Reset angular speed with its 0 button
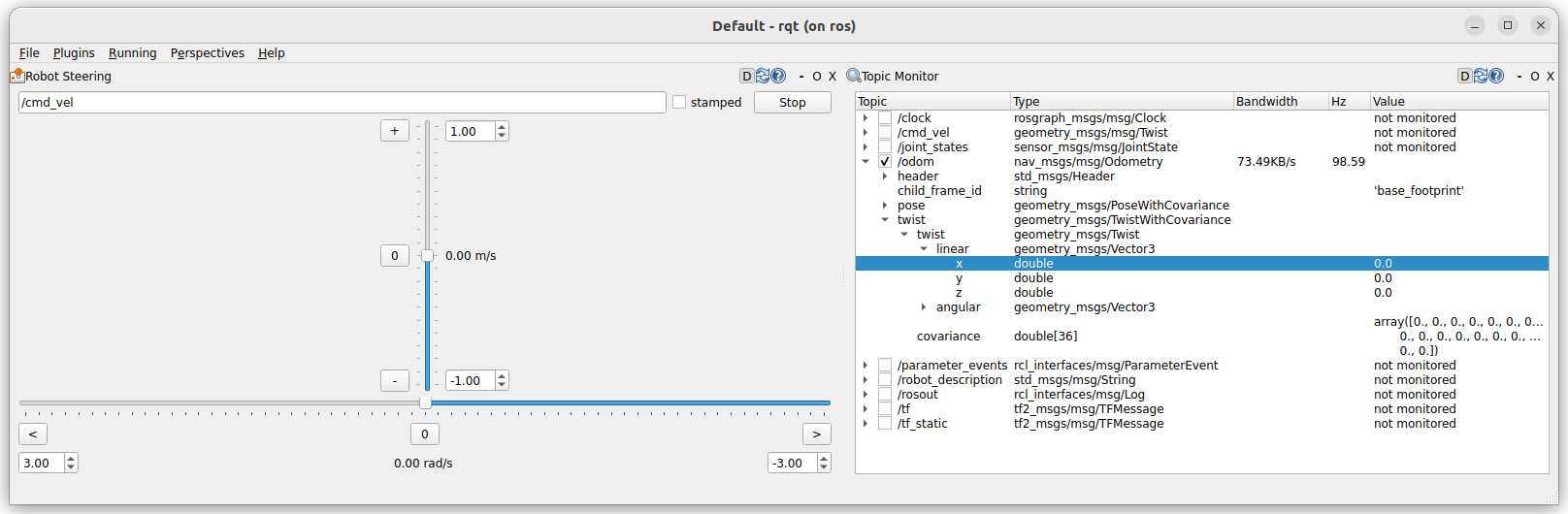Image resolution: width=1568 pixels, height=514 pixels. coord(425,434)
